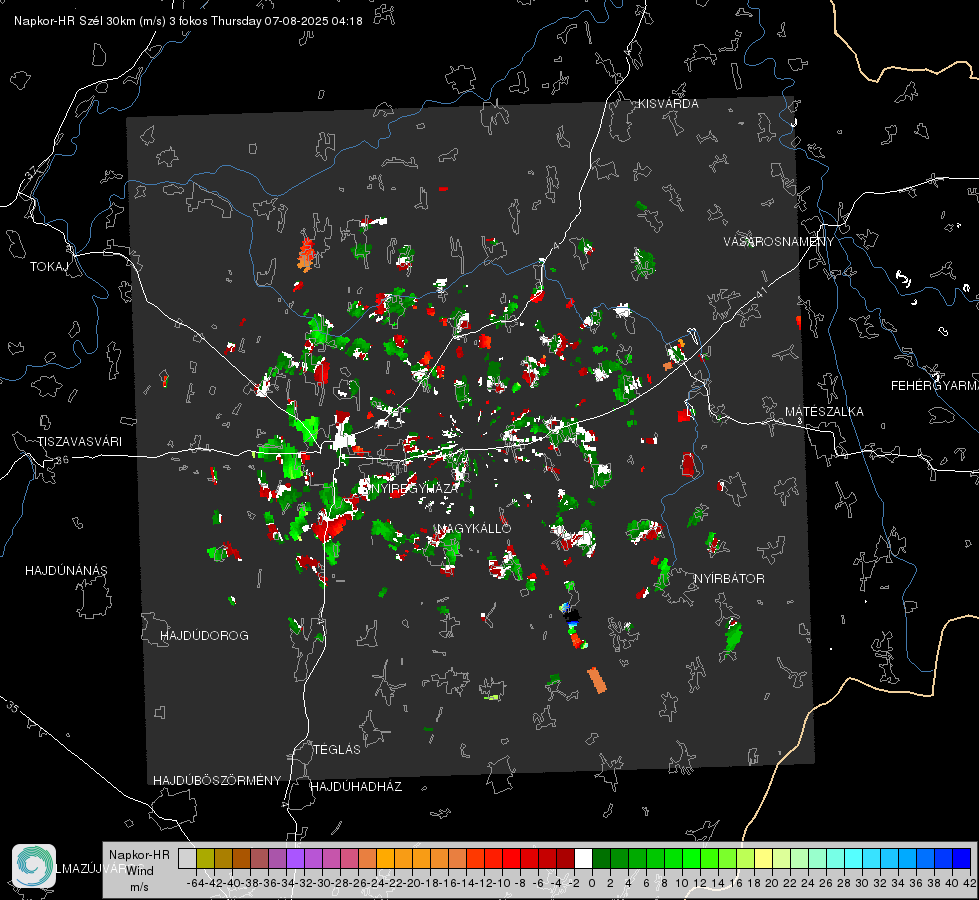Click the dark green legend swatch between 0 and 2
This screenshot has width=979, height=900.
pyautogui.click(x=601, y=859)
